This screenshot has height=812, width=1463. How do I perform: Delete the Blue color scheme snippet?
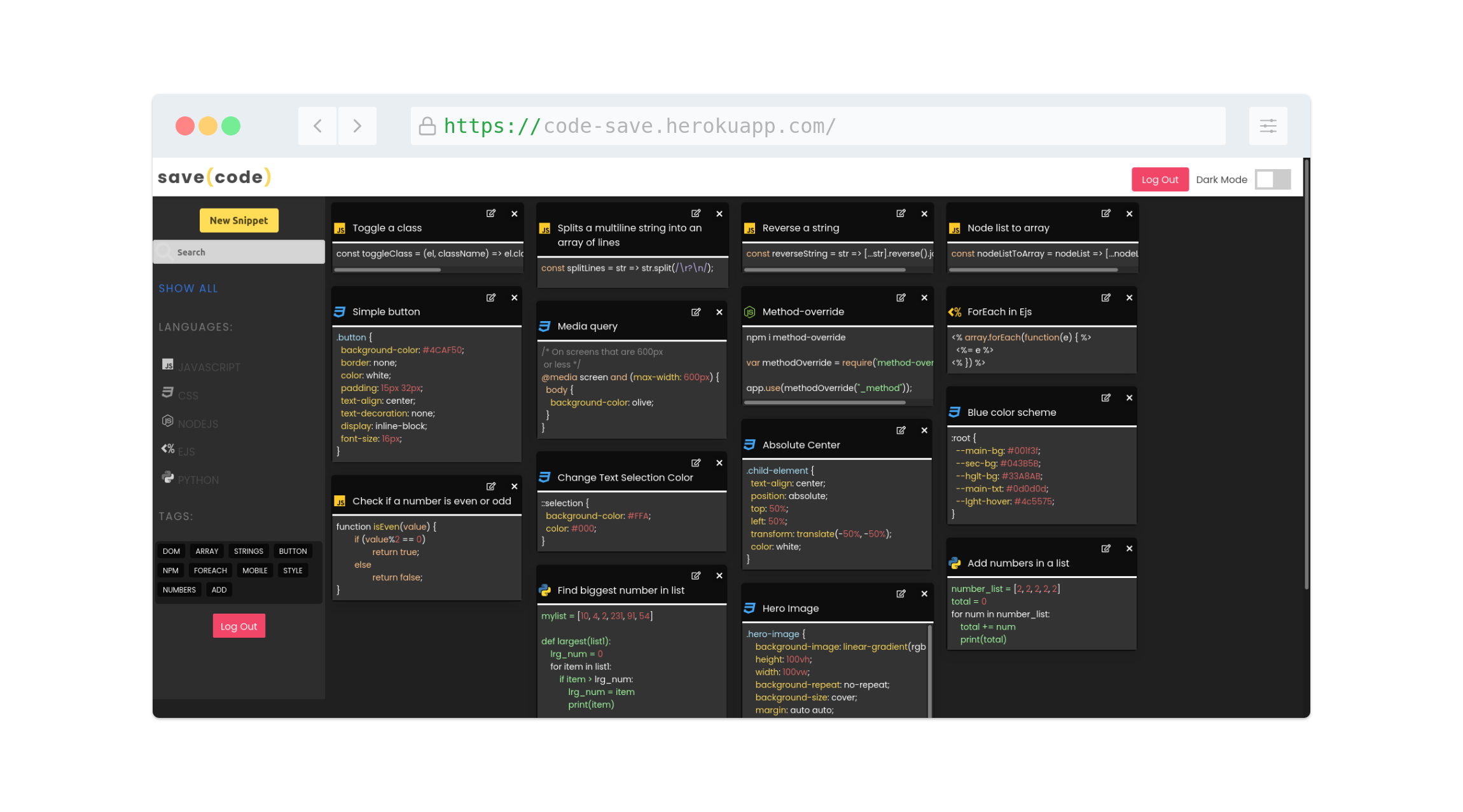pyautogui.click(x=1130, y=398)
